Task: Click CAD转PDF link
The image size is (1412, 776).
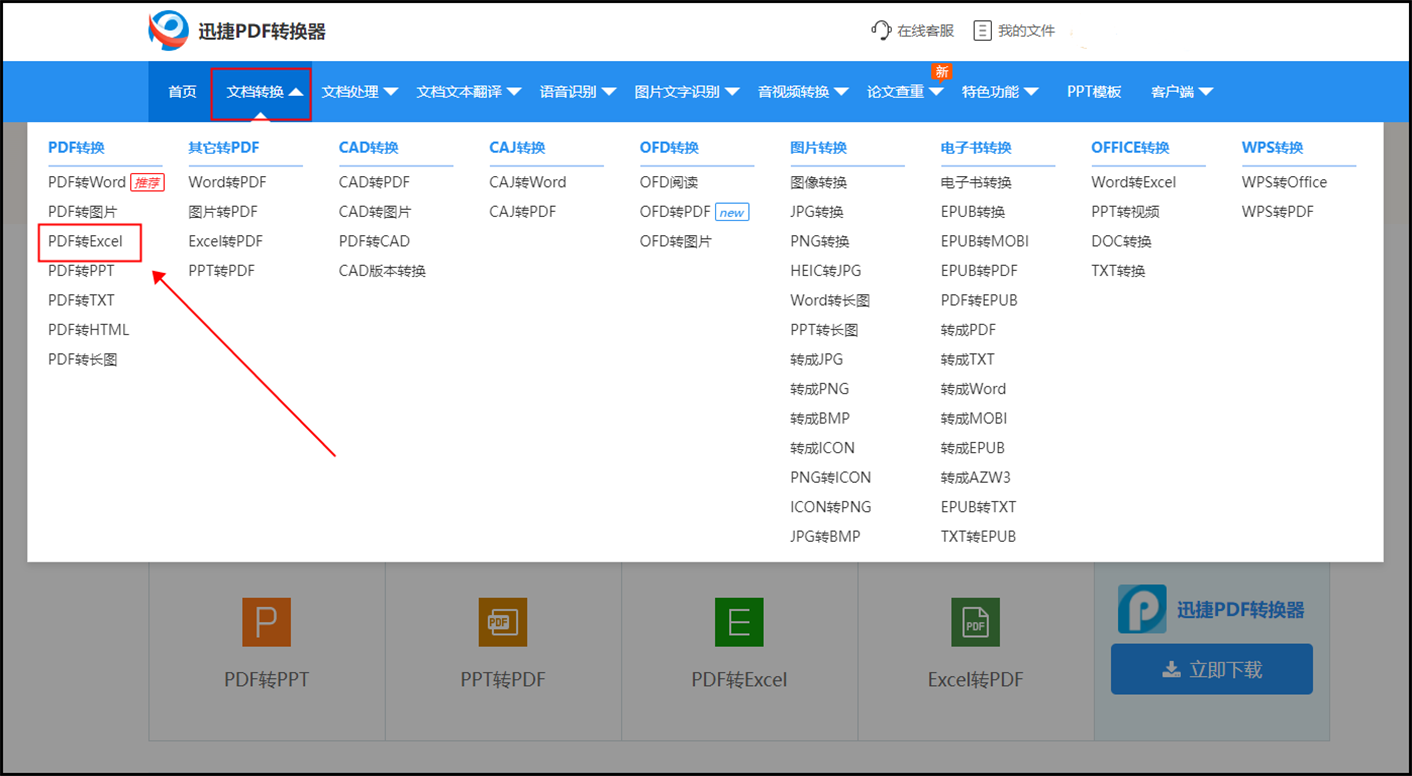Action: click(x=374, y=182)
